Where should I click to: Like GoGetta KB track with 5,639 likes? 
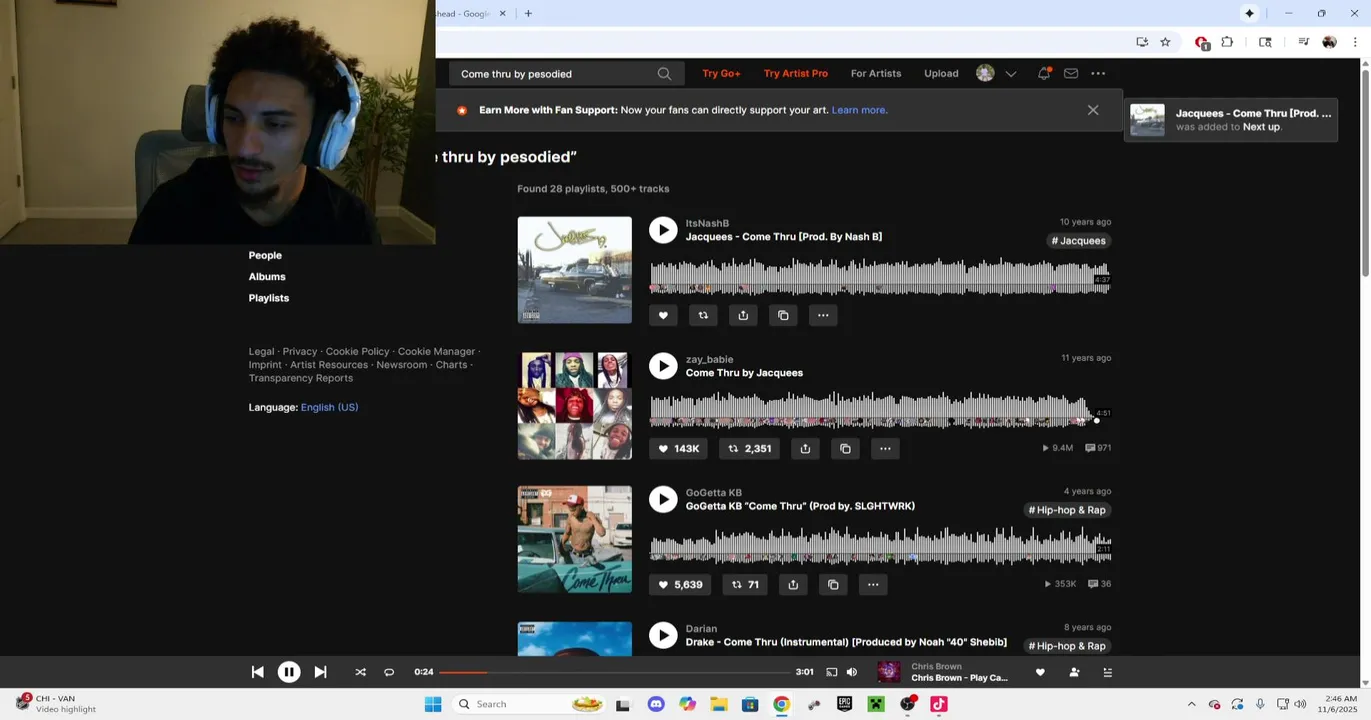pos(680,585)
